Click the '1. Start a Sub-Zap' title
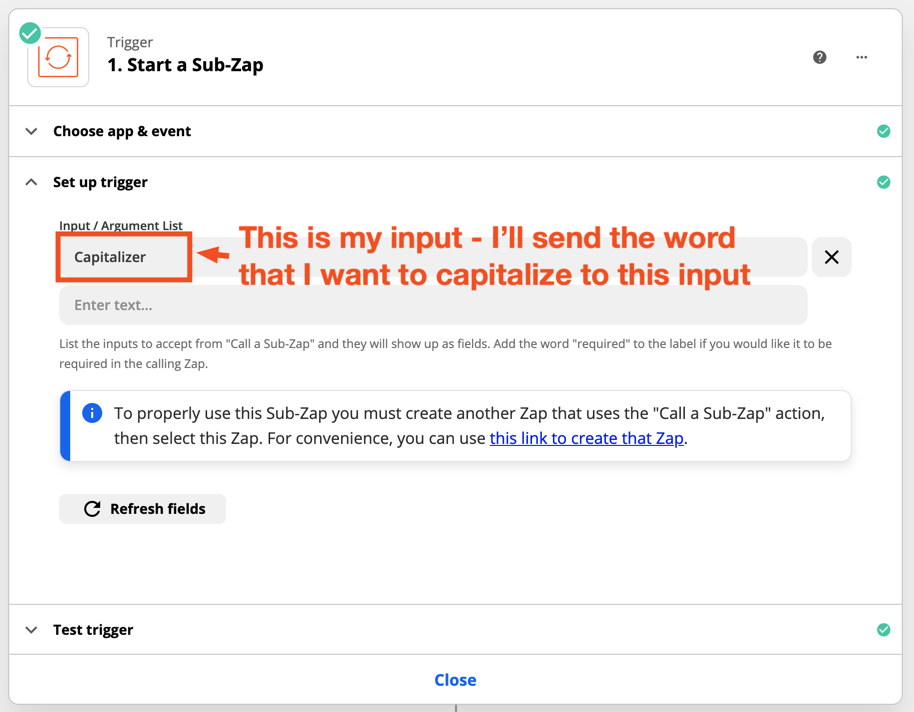 tap(185, 65)
